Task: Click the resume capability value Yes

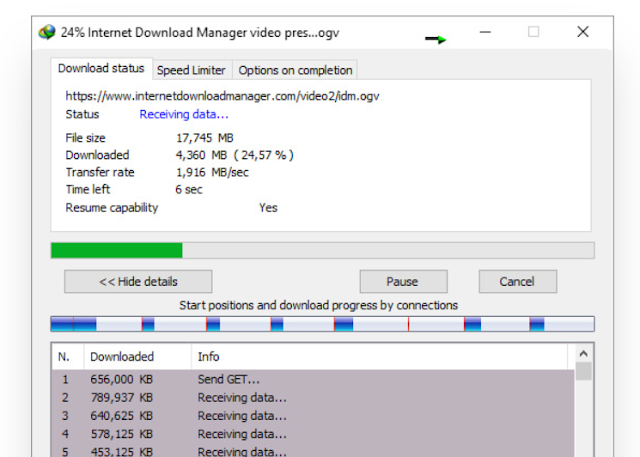Action: tap(268, 208)
